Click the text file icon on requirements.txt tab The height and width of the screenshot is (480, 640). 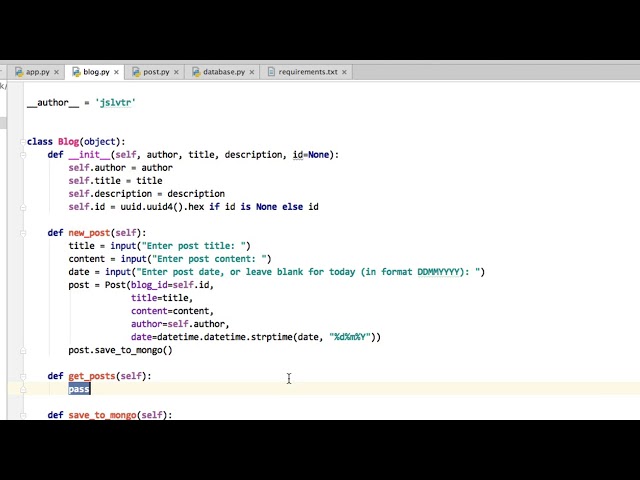click(271, 72)
